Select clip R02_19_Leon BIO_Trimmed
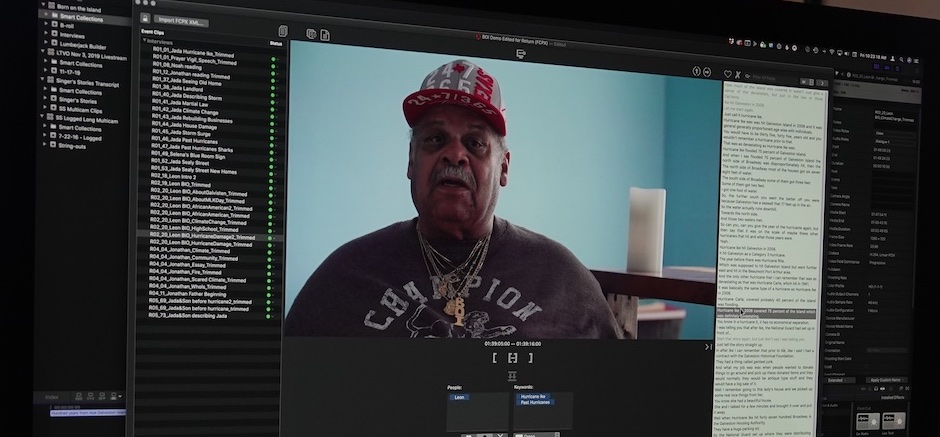940x437 pixels. pyautogui.click(x=180, y=183)
